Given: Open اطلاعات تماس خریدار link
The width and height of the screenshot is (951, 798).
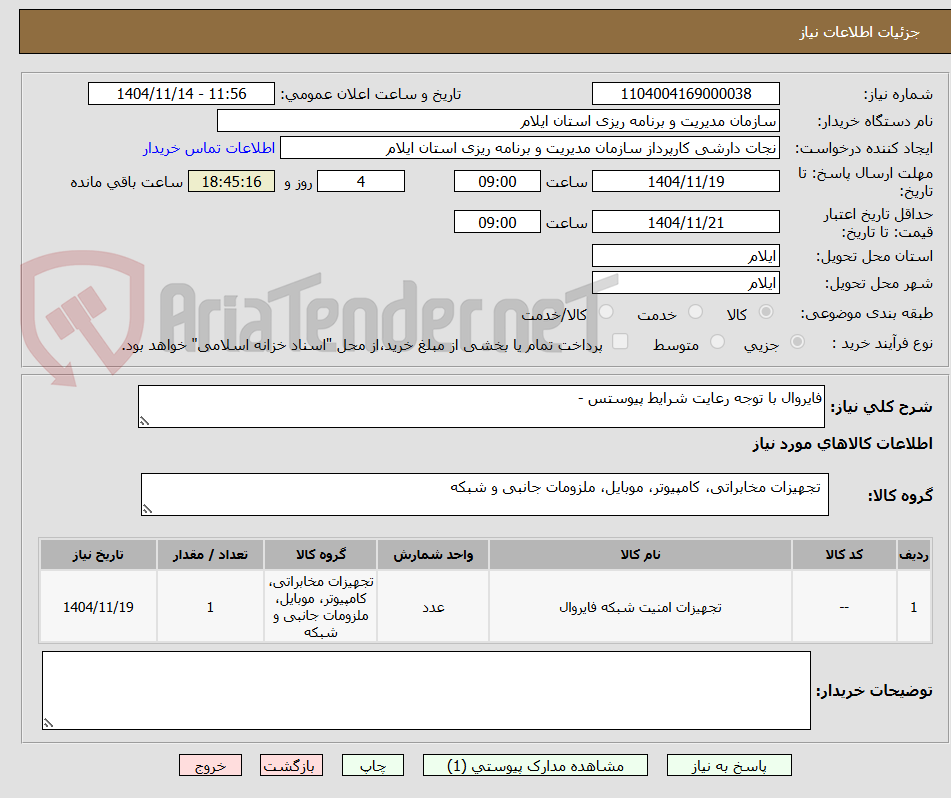Looking at the screenshot, I should coord(209,148).
